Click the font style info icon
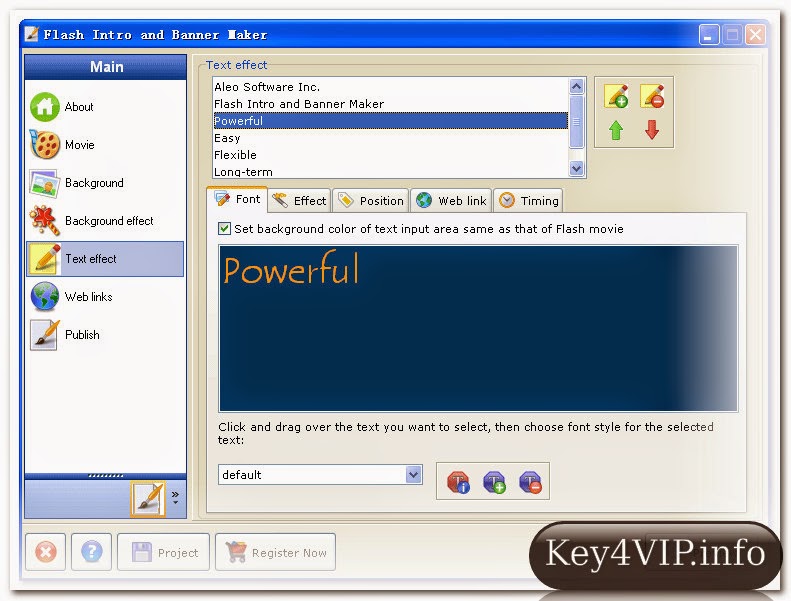Image resolution: width=791 pixels, height=601 pixels. pyautogui.click(x=458, y=482)
